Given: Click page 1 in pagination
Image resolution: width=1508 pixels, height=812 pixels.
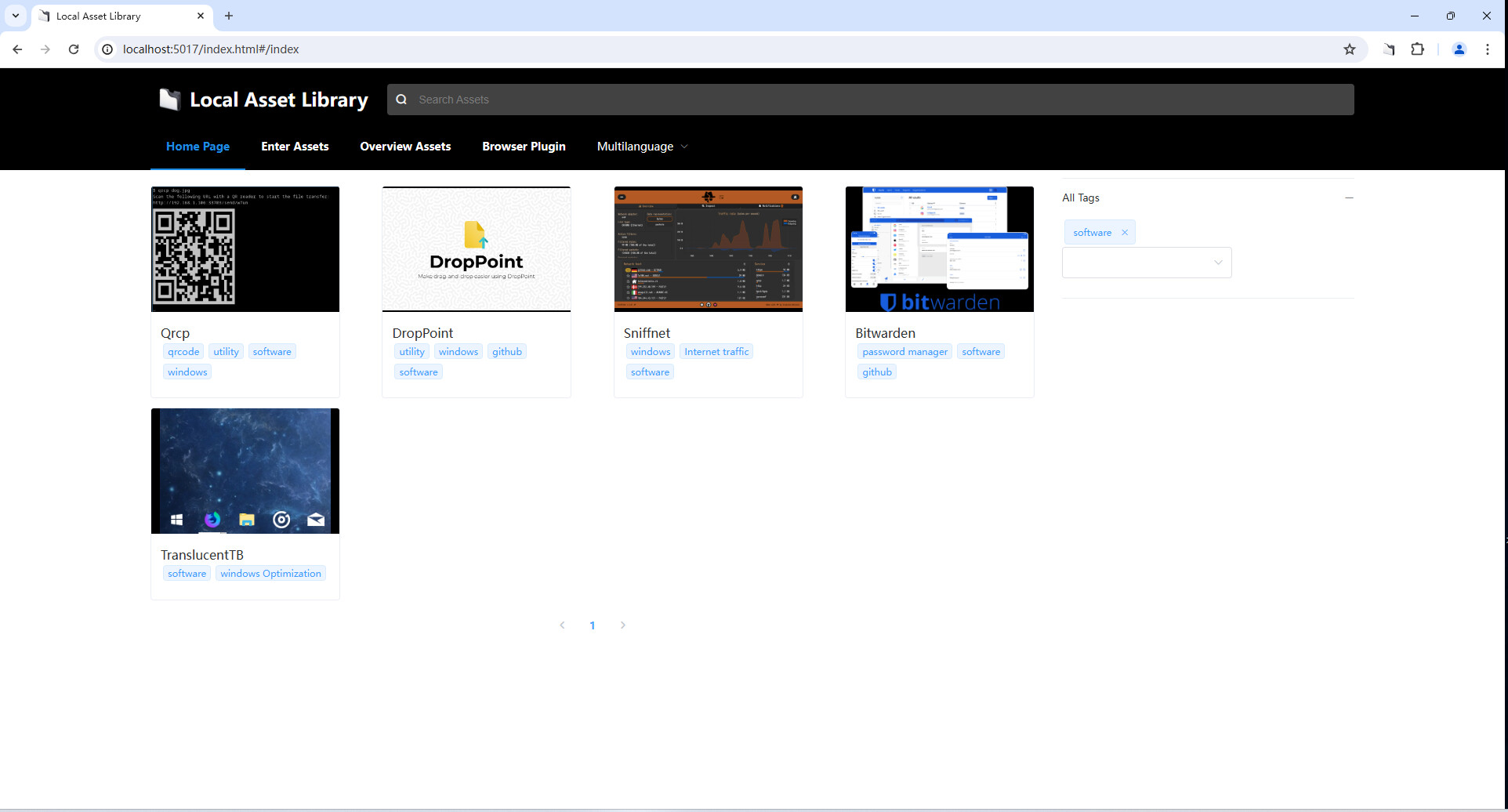Looking at the screenshot, I should click(593, 625).
